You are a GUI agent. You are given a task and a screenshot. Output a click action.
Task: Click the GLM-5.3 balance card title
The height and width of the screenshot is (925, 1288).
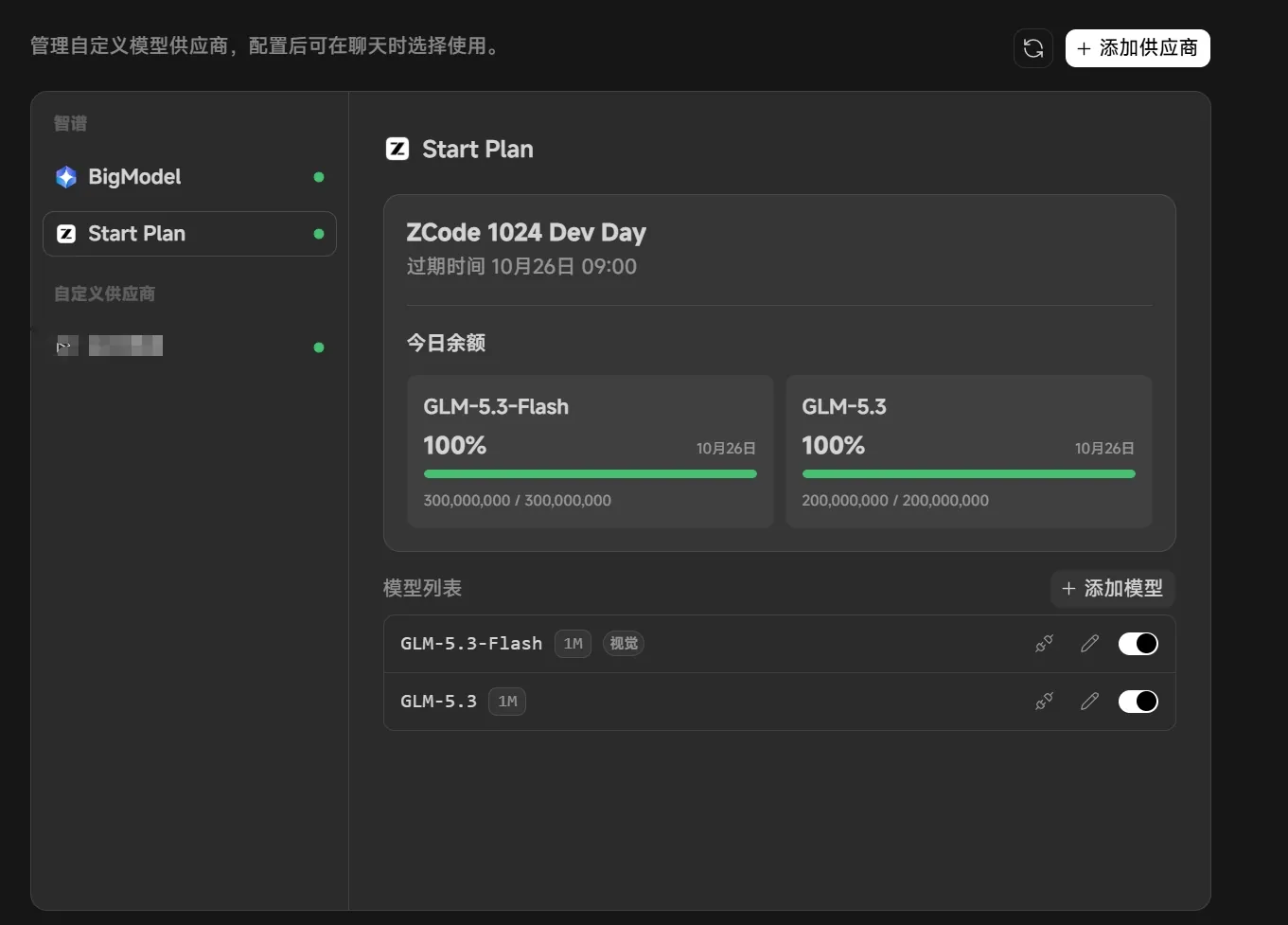(x=844, y=407)
